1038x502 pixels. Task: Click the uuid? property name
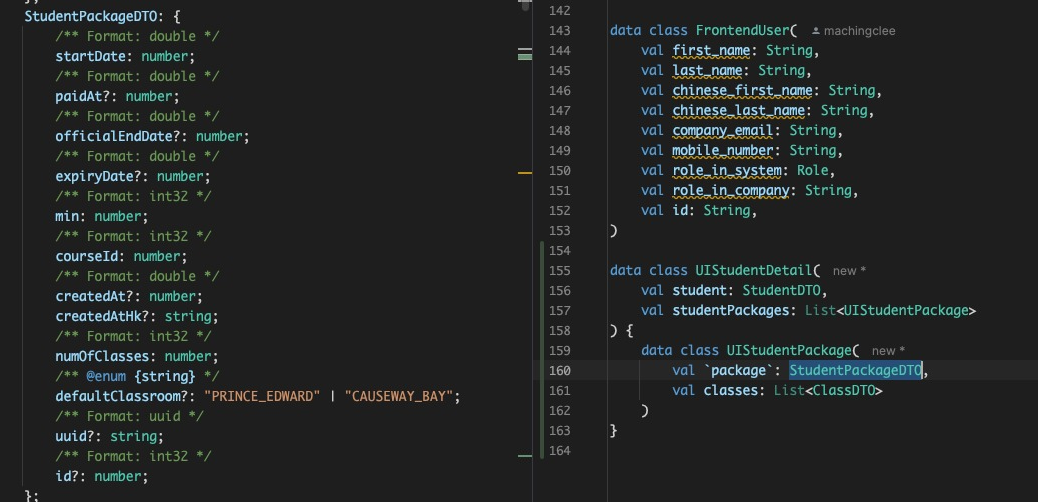click(75, 436)
